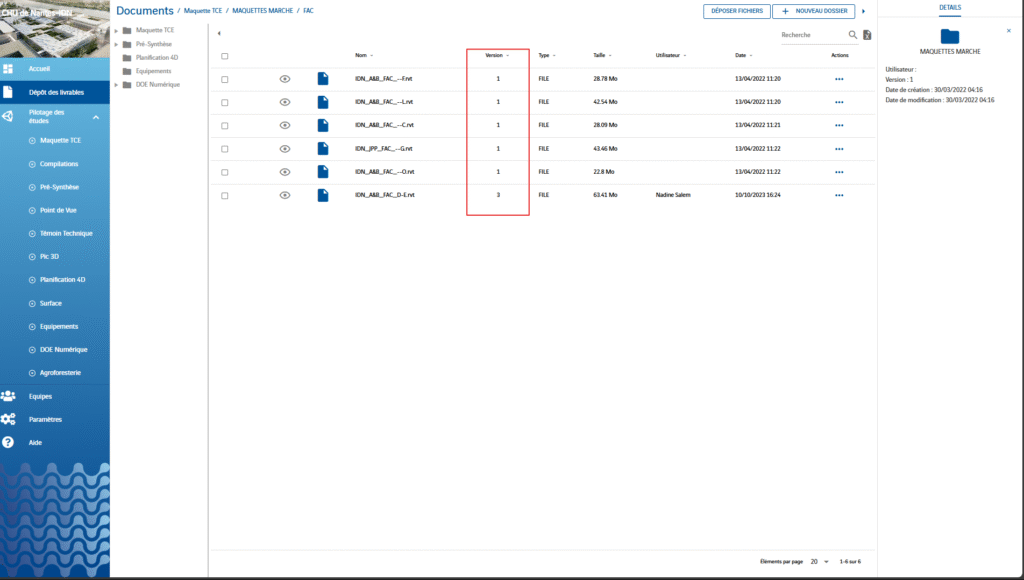1024x580 pixels.
Task: Open actions menu for IDN_A&B_FAC_D-E.rvt
Action: click(x=839, y=195)
